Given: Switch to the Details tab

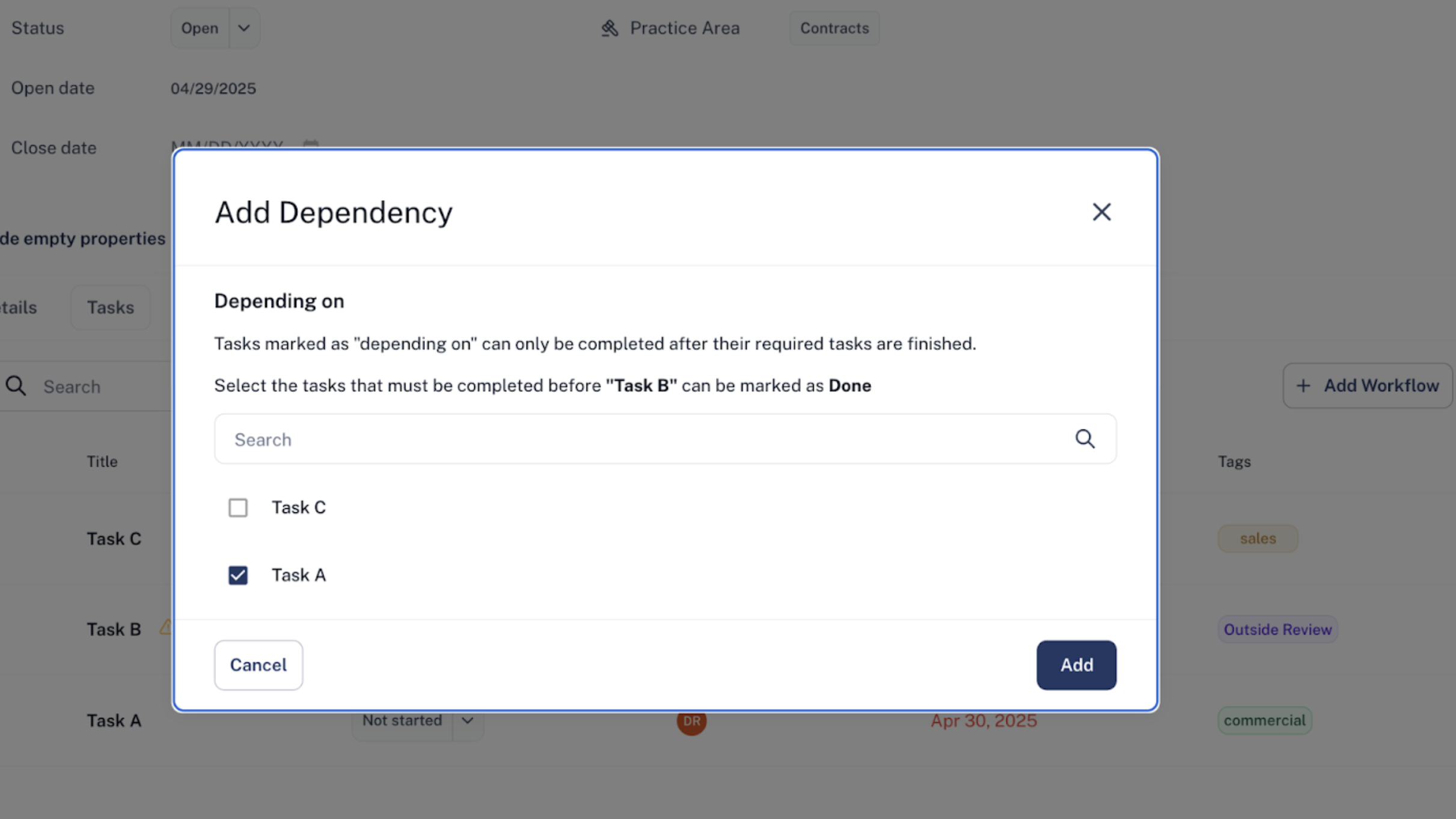Looking at the screenshot, I should 17,307.
